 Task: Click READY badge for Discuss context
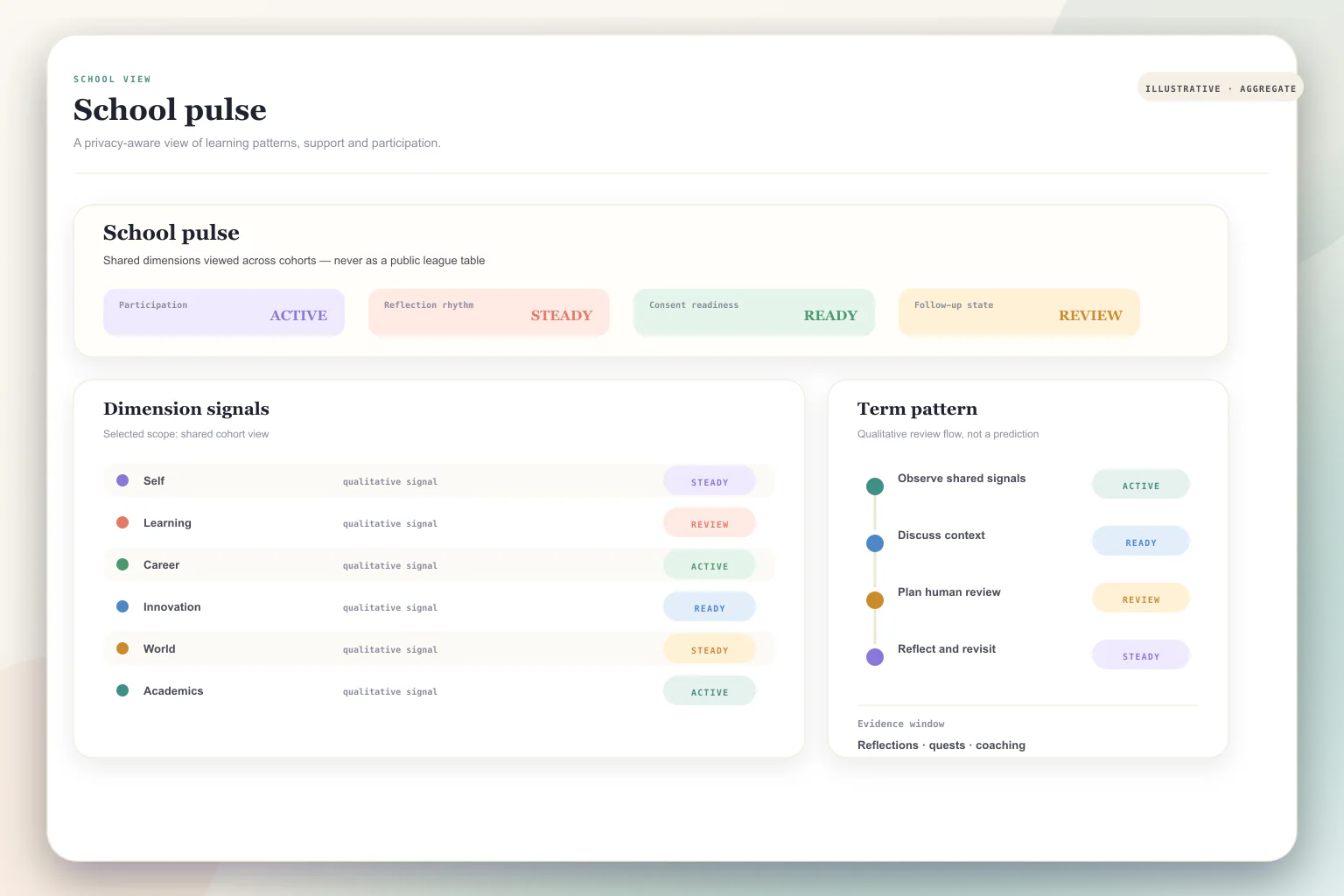point(1141,542)
